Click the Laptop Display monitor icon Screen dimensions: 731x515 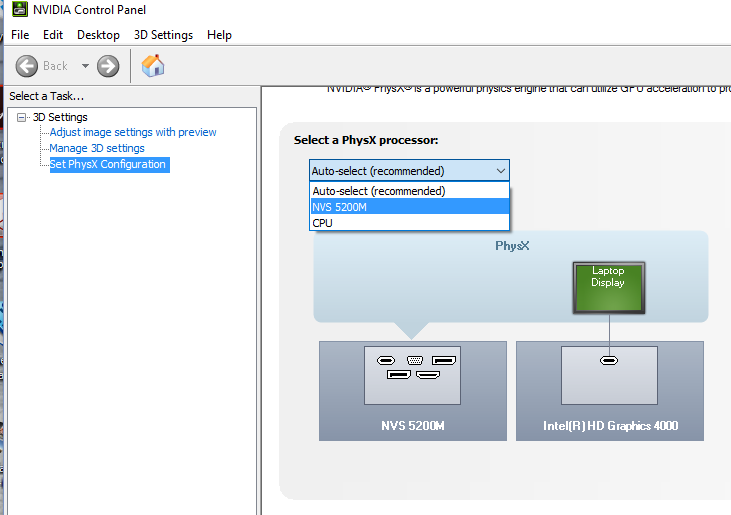(609, 288)
